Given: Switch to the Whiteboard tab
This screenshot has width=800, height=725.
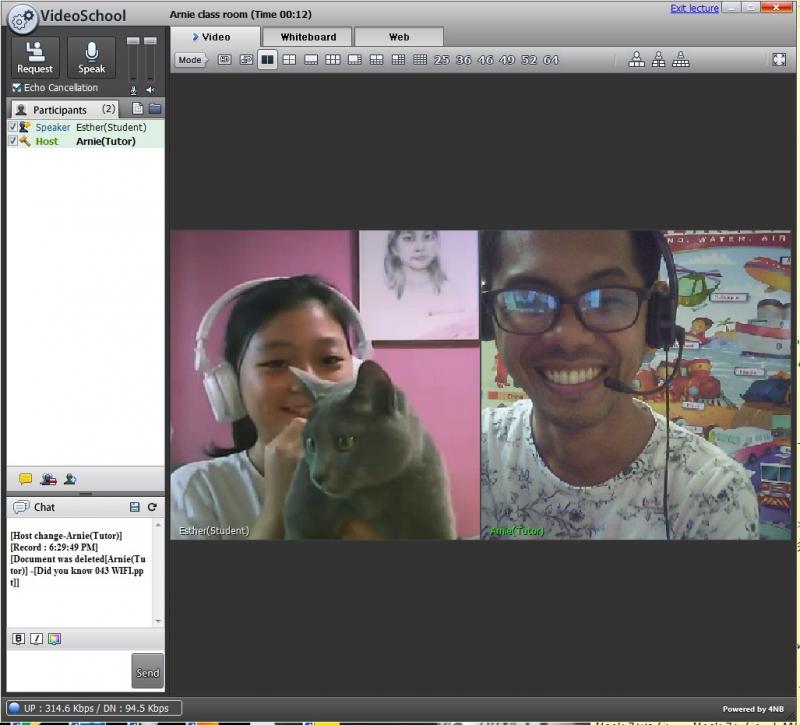Looking at the screenshot, I should [x=308, y=37].
